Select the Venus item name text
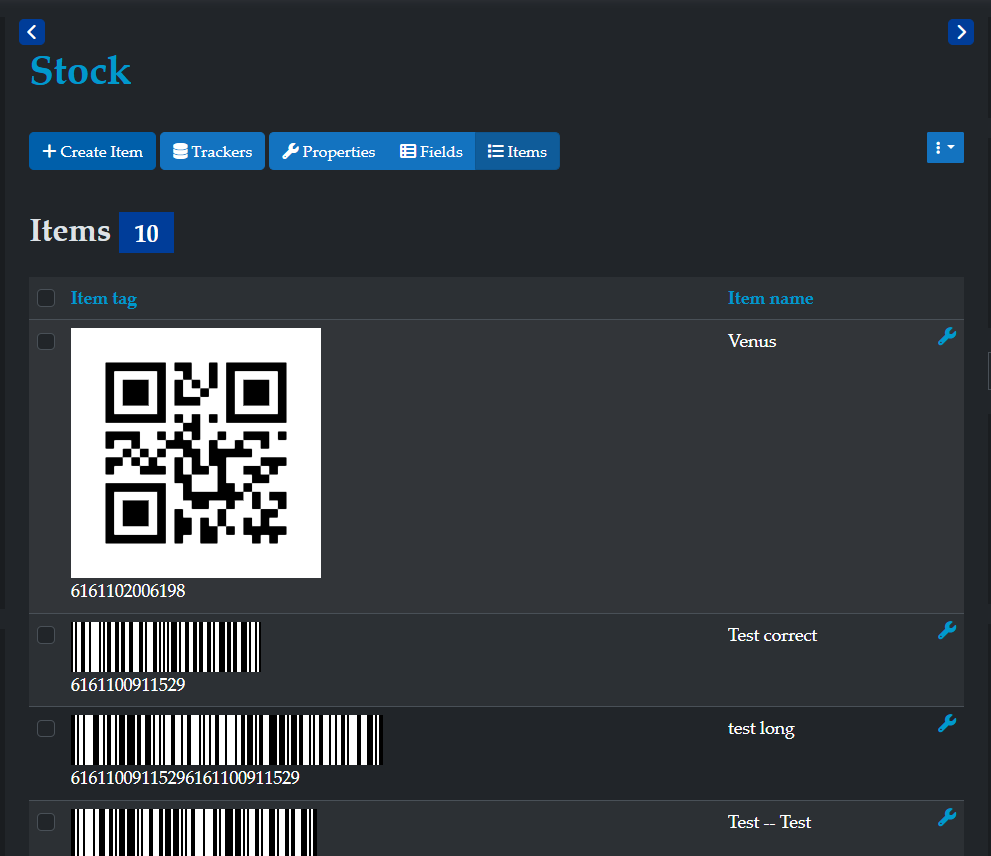Screen dimensions: 991x856 click(752, 341)
